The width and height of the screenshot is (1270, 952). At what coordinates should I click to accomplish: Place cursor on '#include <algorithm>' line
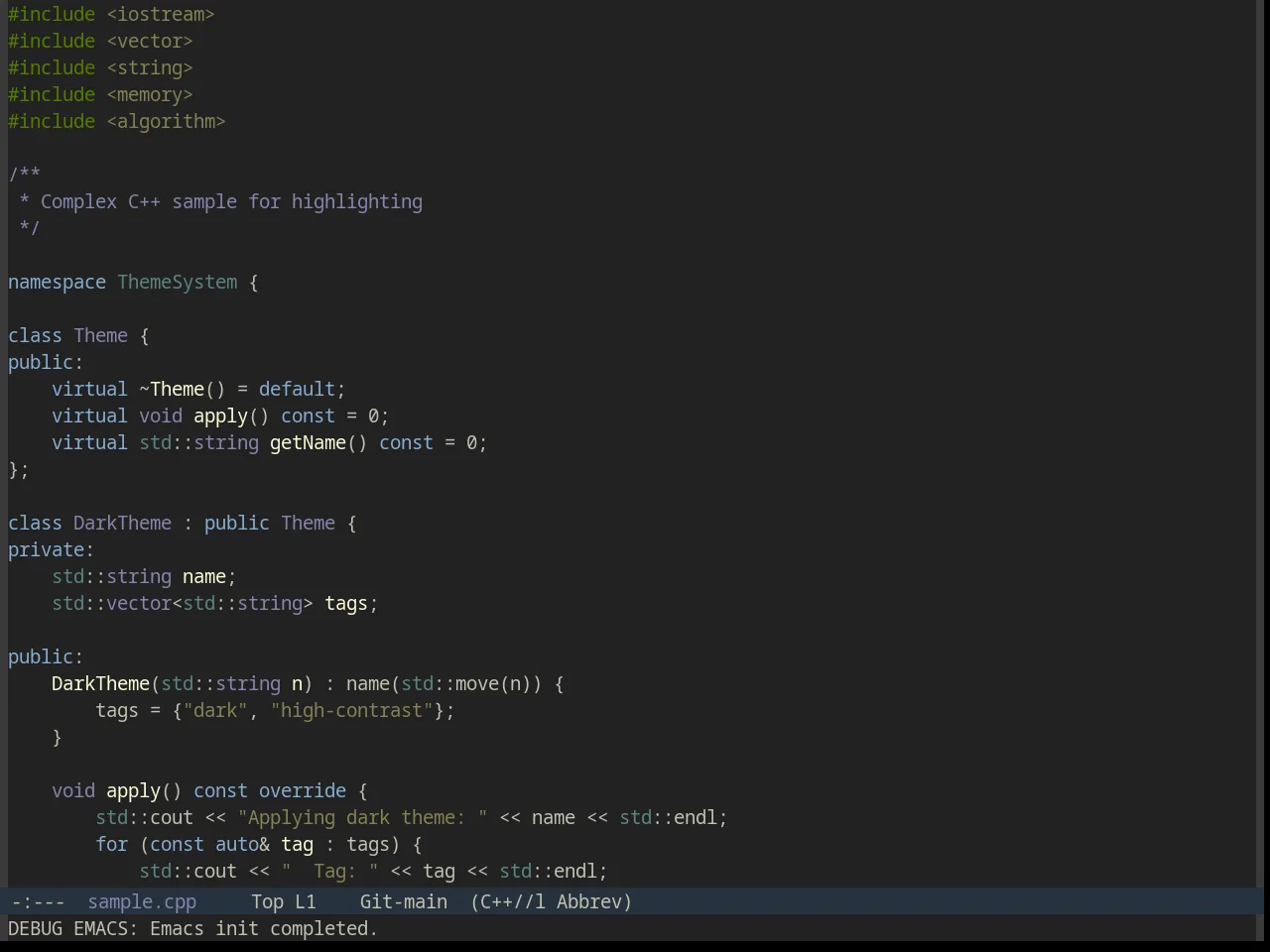(x=117, y=121)
